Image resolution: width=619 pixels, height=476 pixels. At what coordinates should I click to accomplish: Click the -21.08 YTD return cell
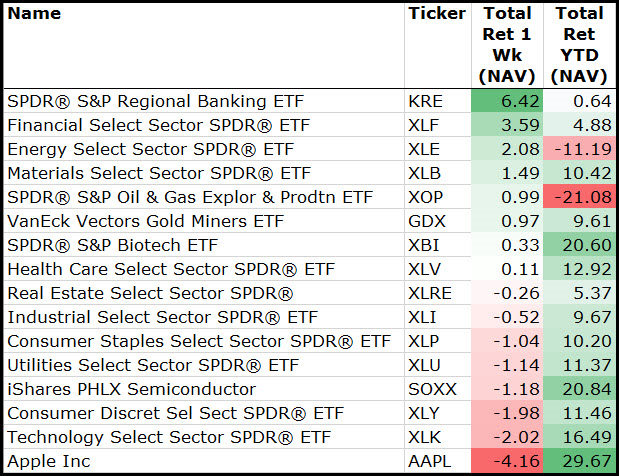[581, 197]
